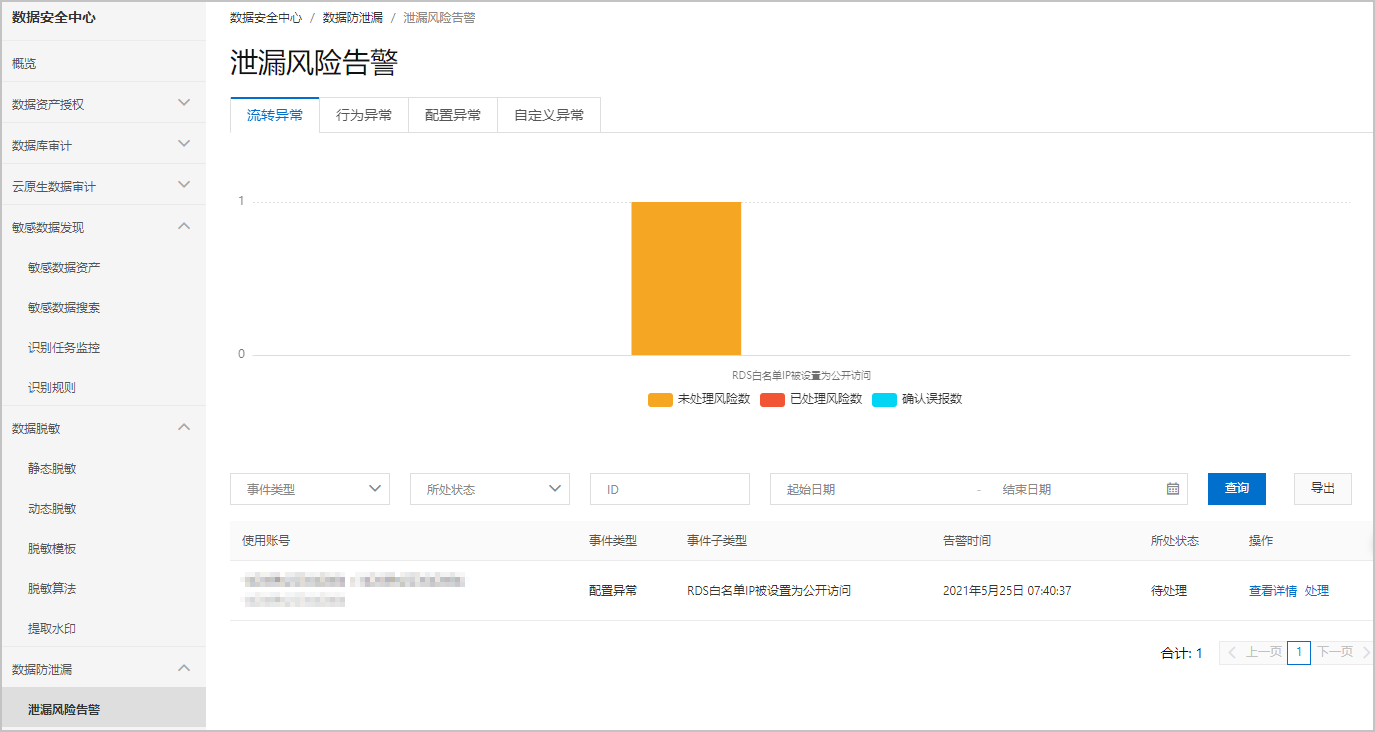Expand 数据库审计 sidebar section
Image resolution: width=1375 pixels, height=732 pixels.
click(102, 144)
